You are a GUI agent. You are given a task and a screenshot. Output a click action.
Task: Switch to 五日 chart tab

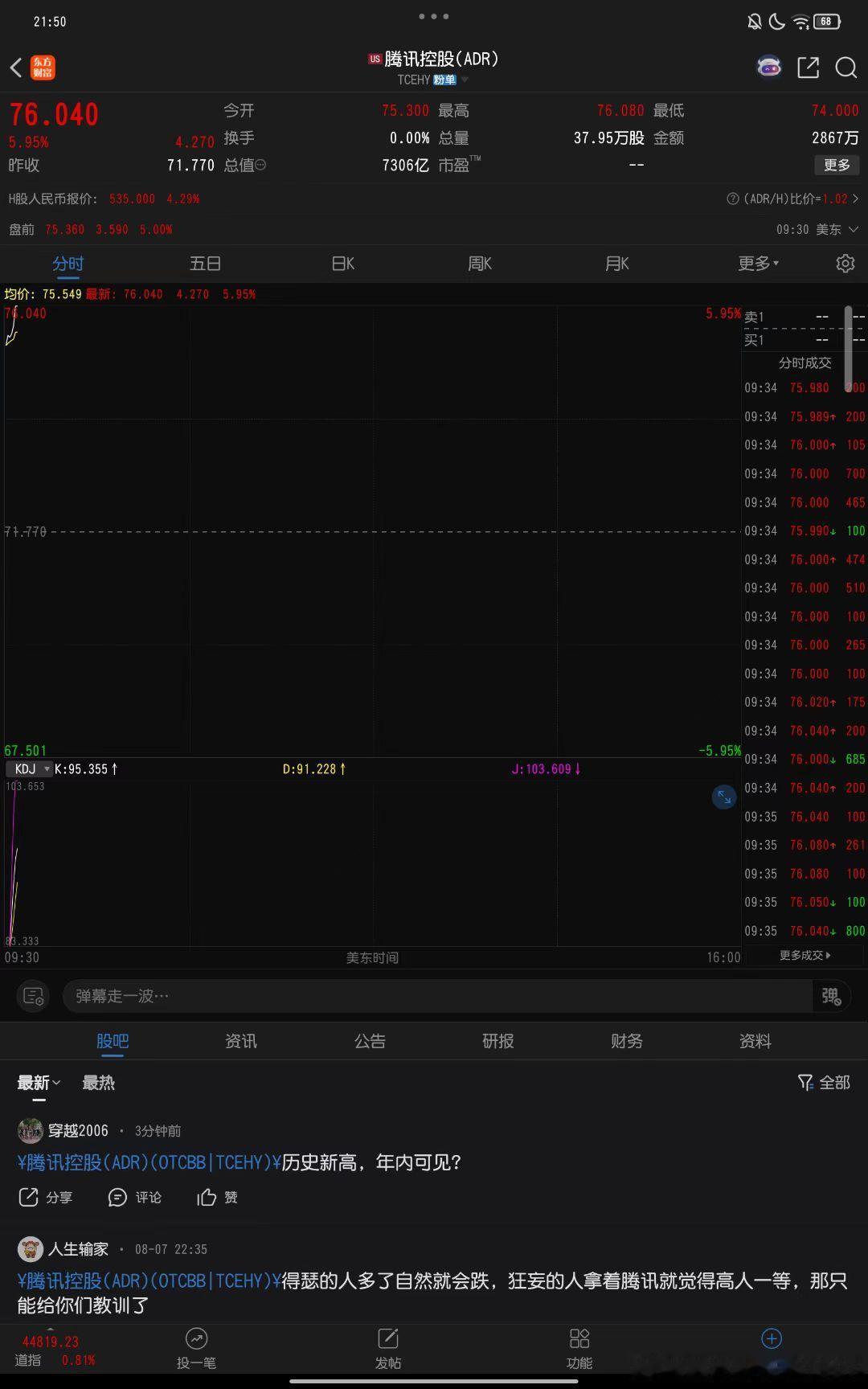tap(205, 263)
